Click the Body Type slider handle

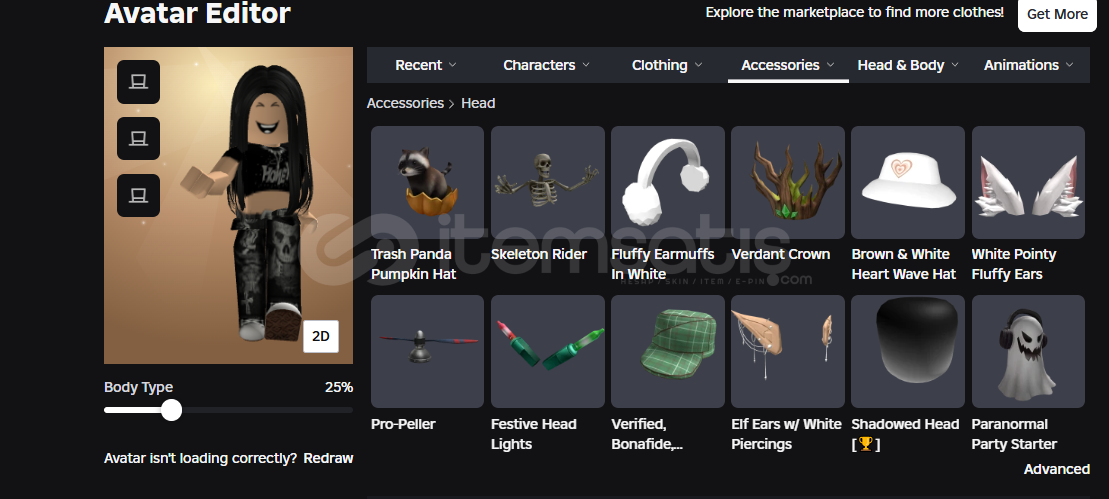coord(171,410)
